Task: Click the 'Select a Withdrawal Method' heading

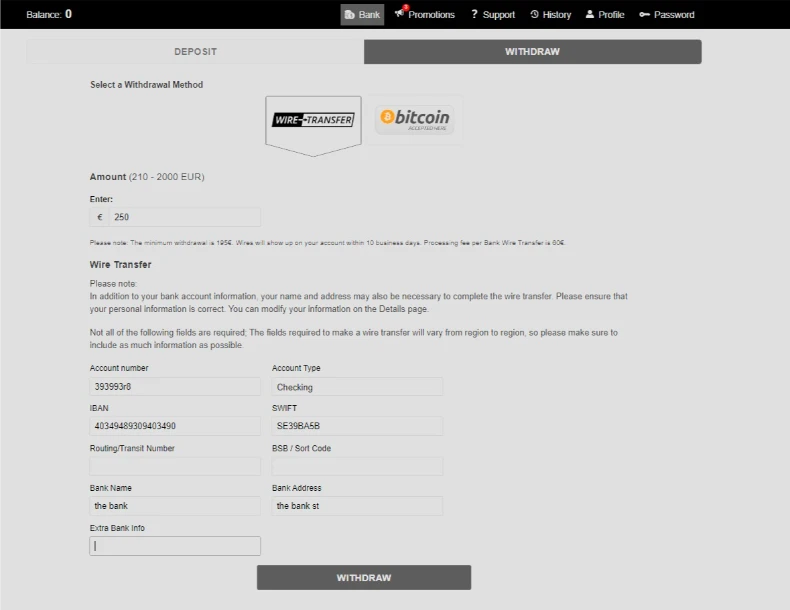Action: coord(147,85)
